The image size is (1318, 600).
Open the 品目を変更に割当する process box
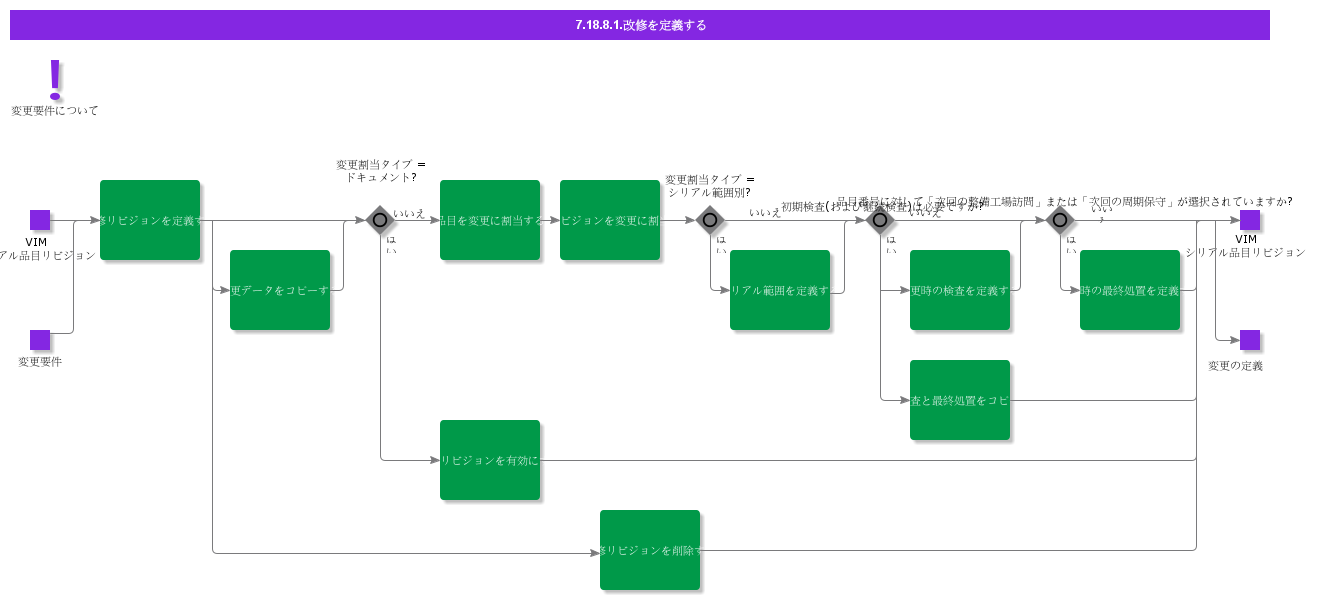coord(490,220)
